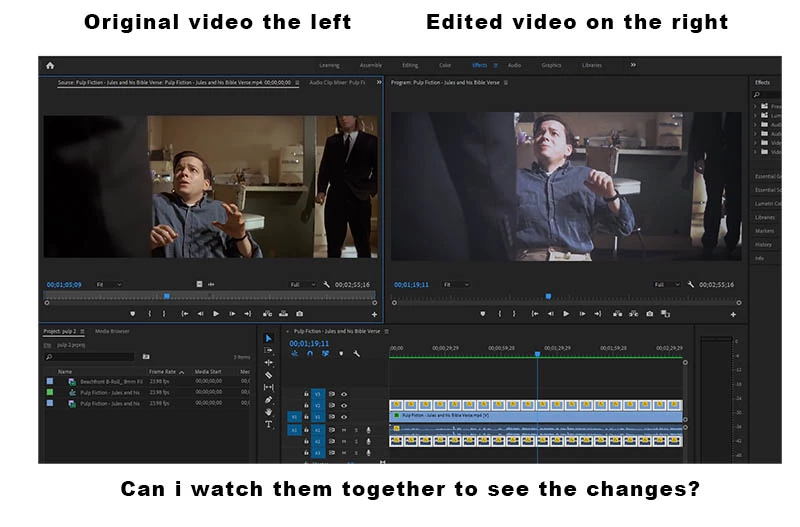The height and width of the screenshot is (527, 800).
Task: Open Lumetri Color side panel
Action: point(767,204)
